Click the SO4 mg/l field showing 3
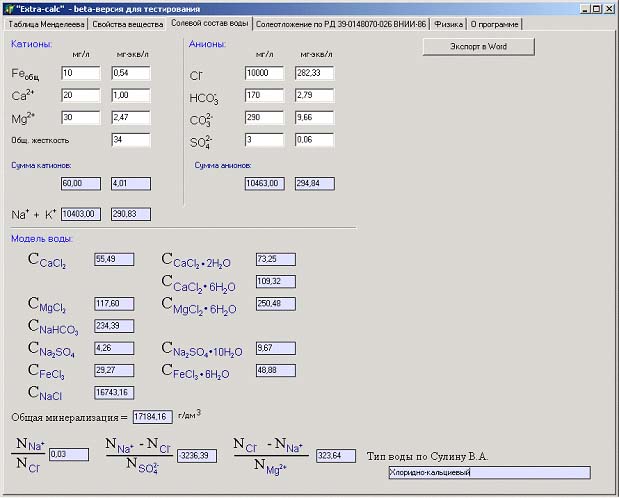Screen dimensions: 619x498 (x=265, y=140)
